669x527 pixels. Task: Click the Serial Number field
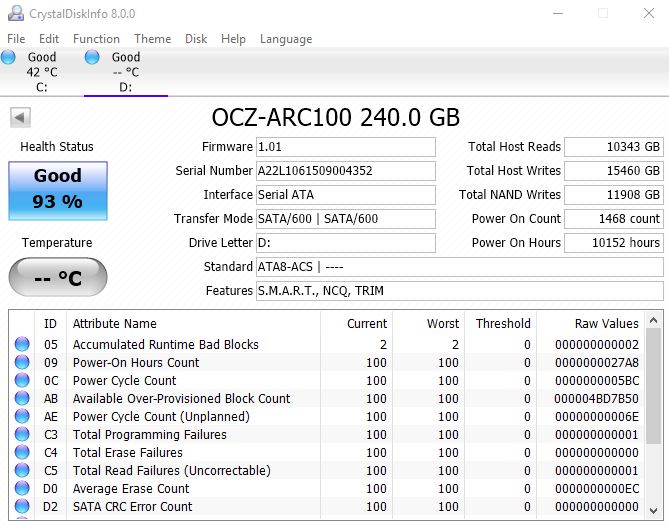pyautogui.click(x=346, y=171)
